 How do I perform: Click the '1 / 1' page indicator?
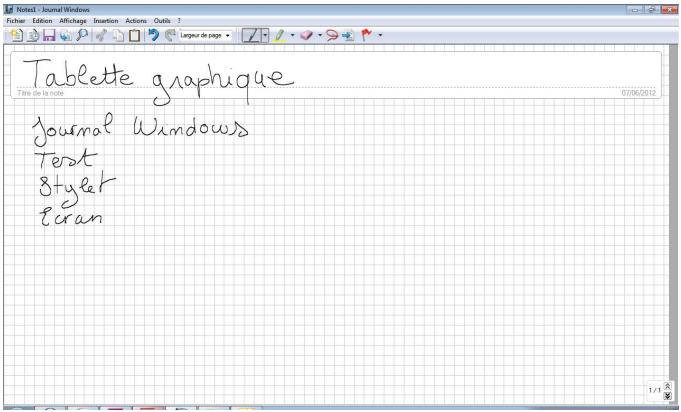click(x=655, y=390)
